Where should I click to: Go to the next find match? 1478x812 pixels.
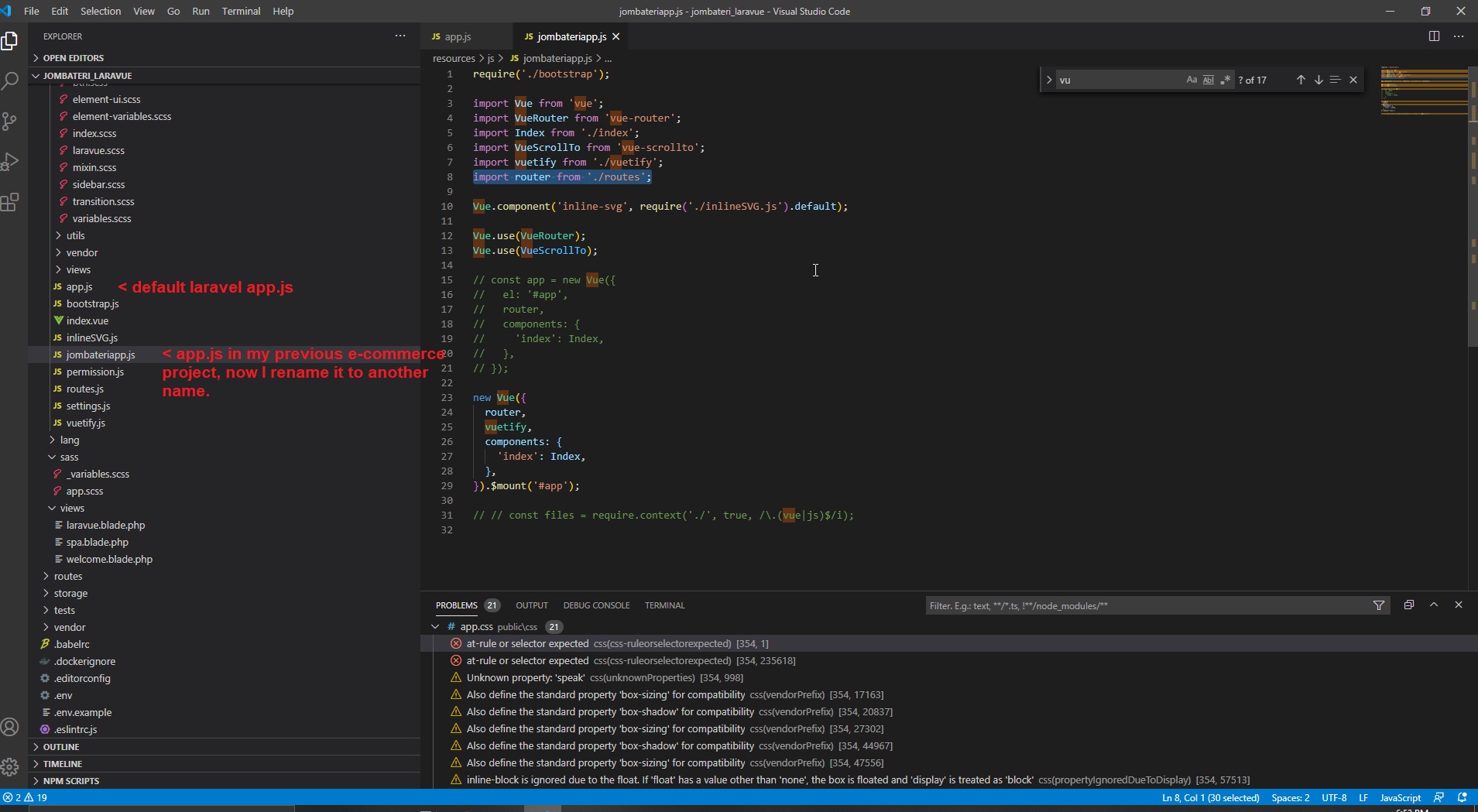(x=1318, y=80)
